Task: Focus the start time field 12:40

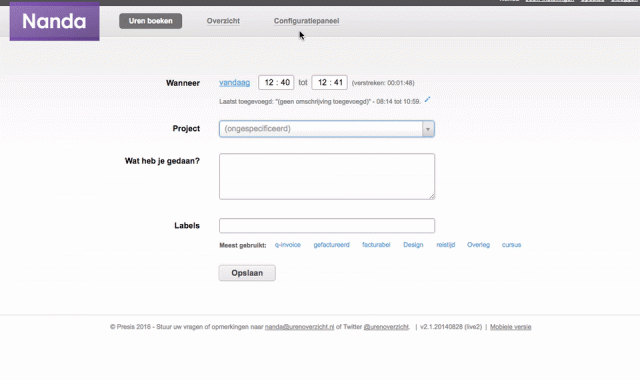Action: [x=276, y=82]
